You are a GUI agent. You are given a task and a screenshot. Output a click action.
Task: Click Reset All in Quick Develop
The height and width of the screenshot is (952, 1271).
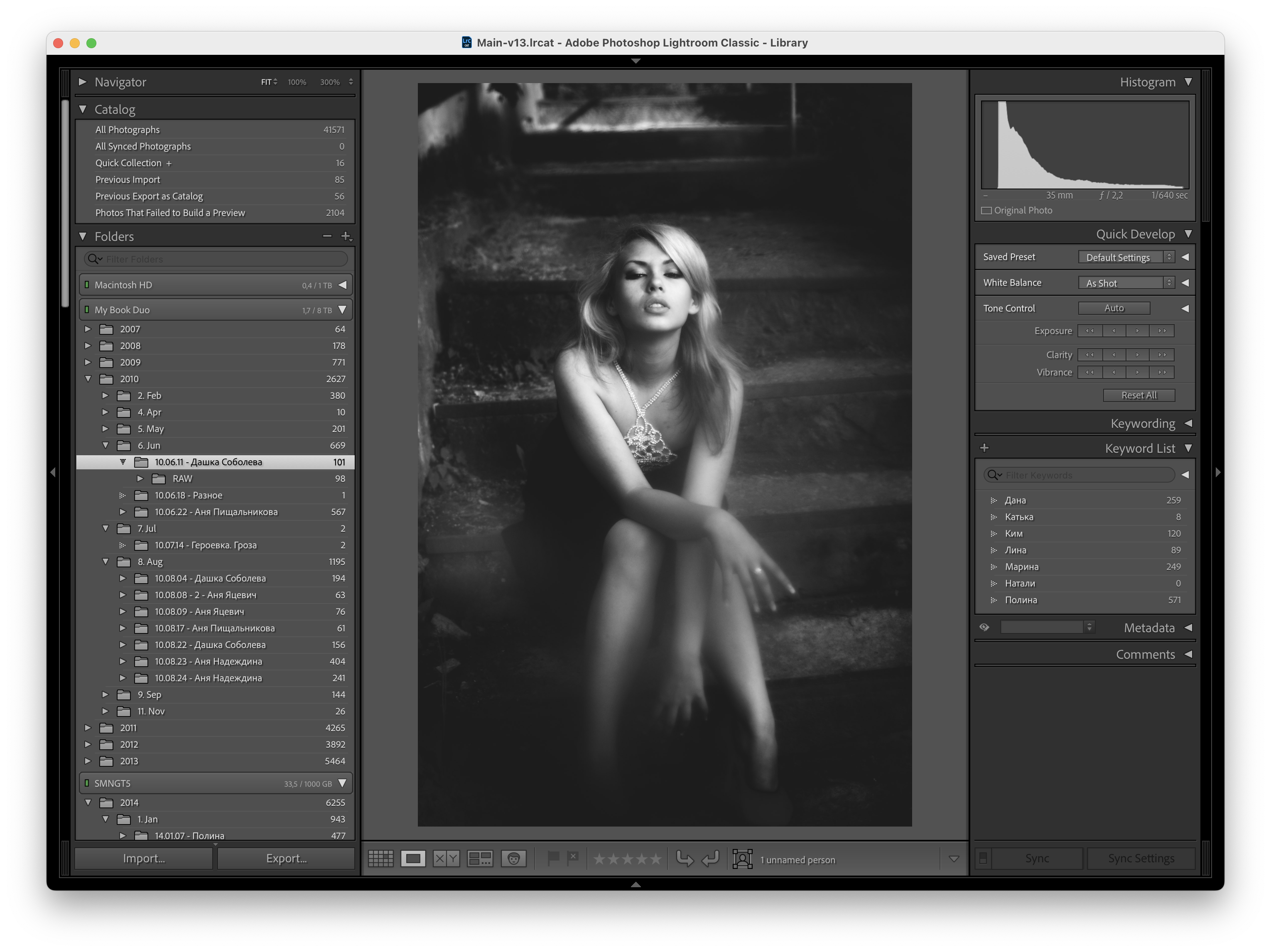click(x=1139, y=395)
